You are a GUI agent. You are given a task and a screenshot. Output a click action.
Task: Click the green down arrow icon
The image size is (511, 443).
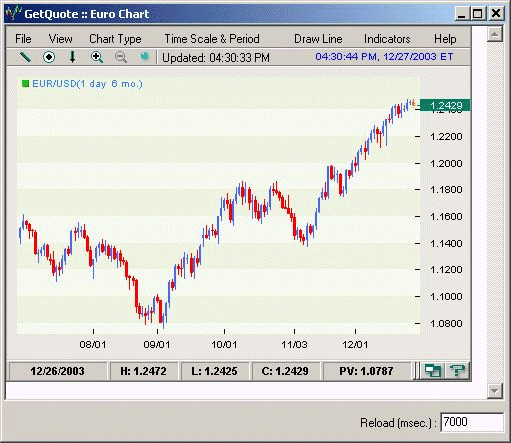72,57
